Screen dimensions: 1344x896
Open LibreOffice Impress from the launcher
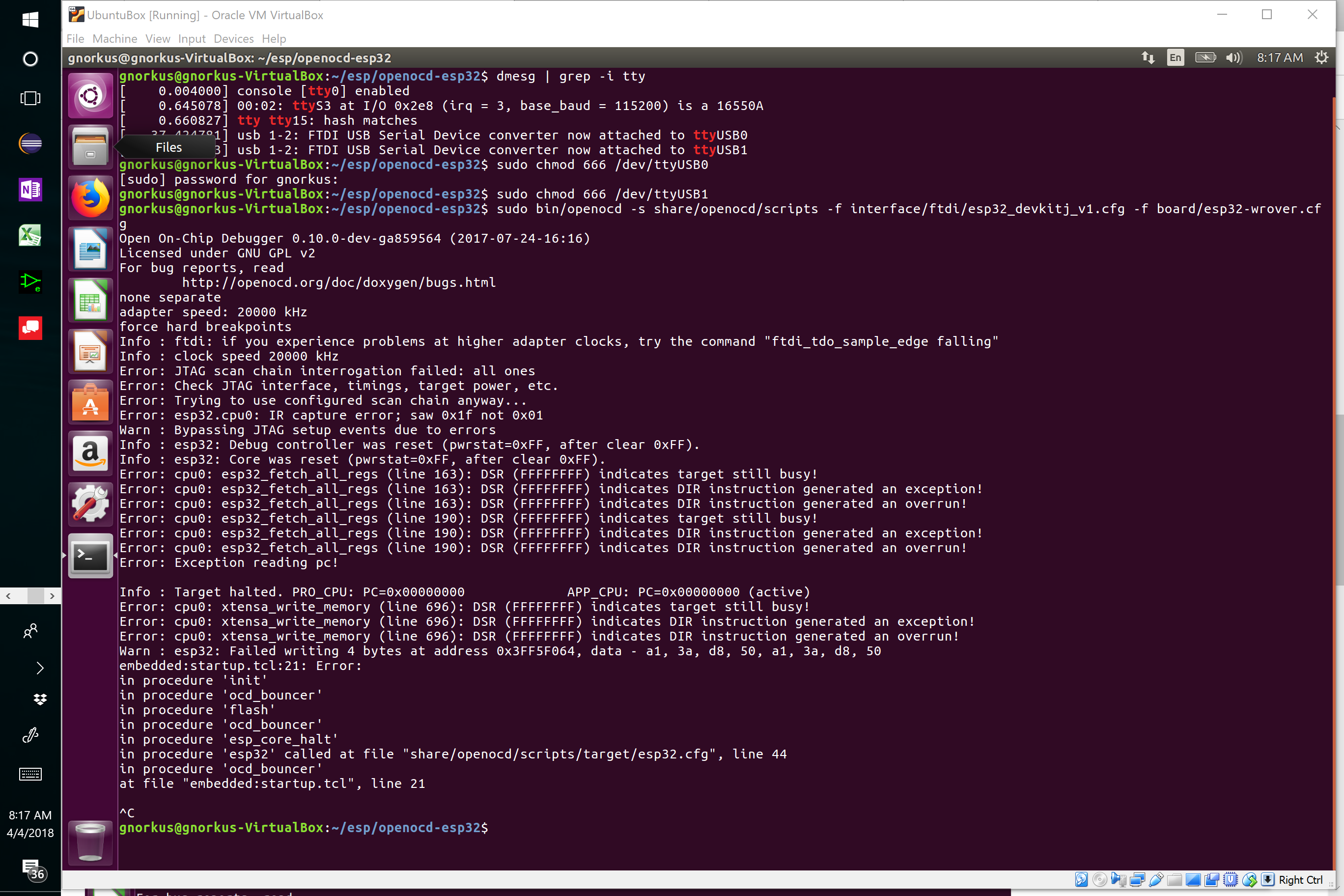coord(90,351)
